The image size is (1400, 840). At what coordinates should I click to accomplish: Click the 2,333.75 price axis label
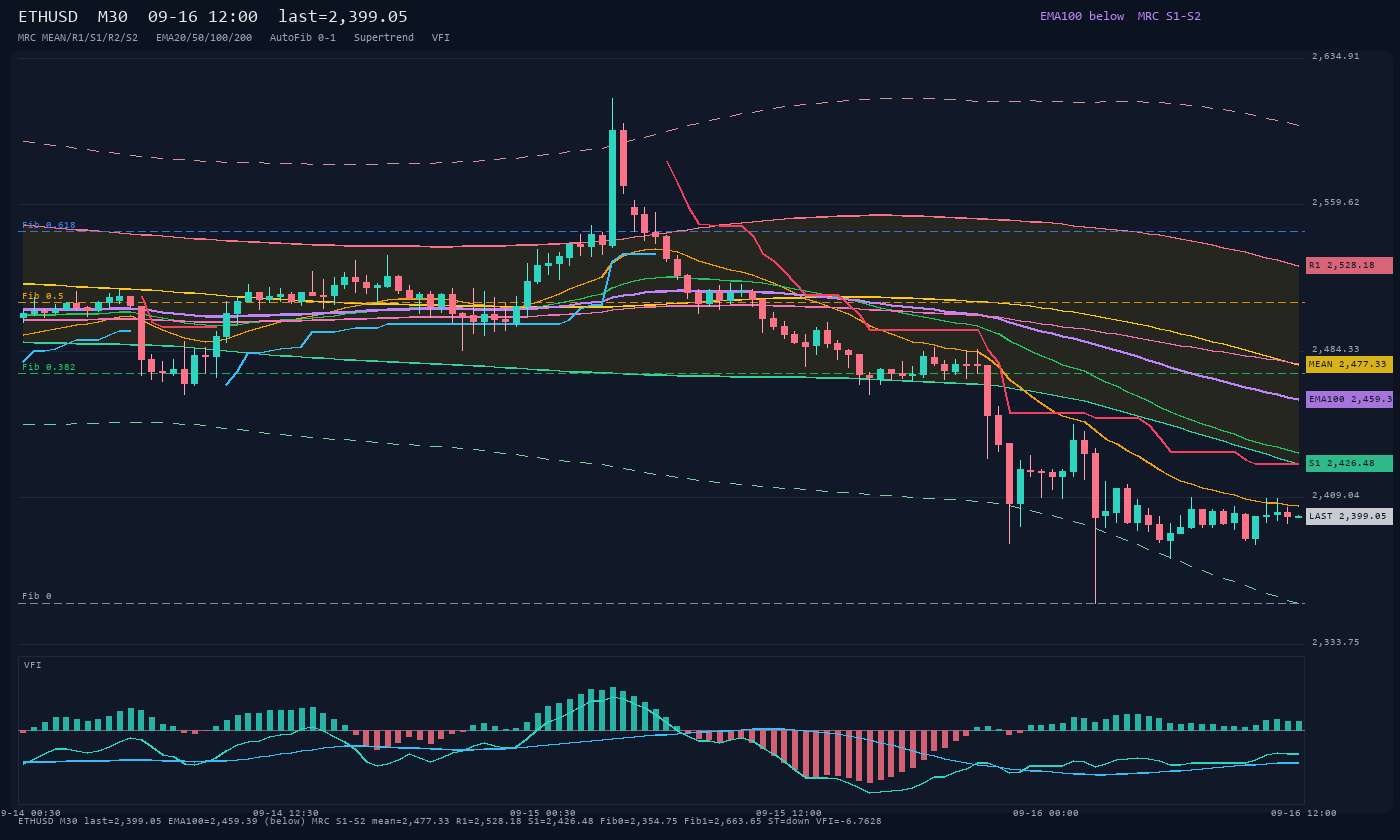pyautogui.click(x=1335, y=642)
